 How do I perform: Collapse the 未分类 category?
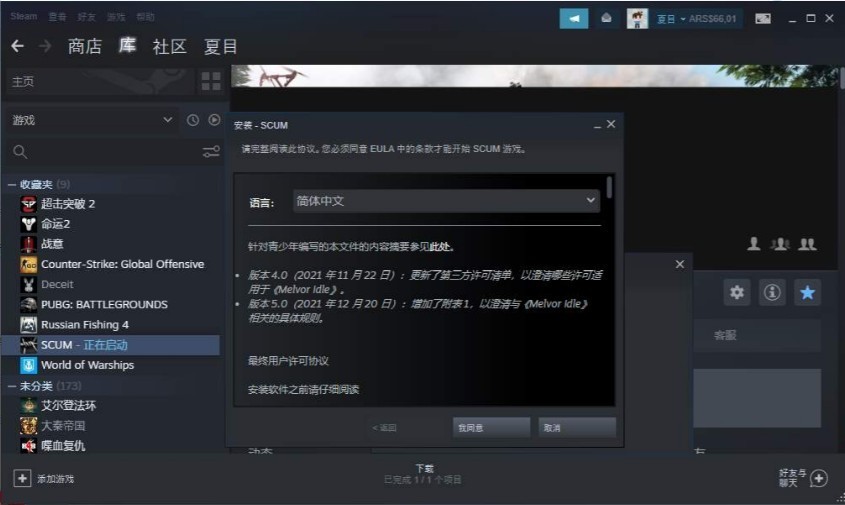(12, 385)
